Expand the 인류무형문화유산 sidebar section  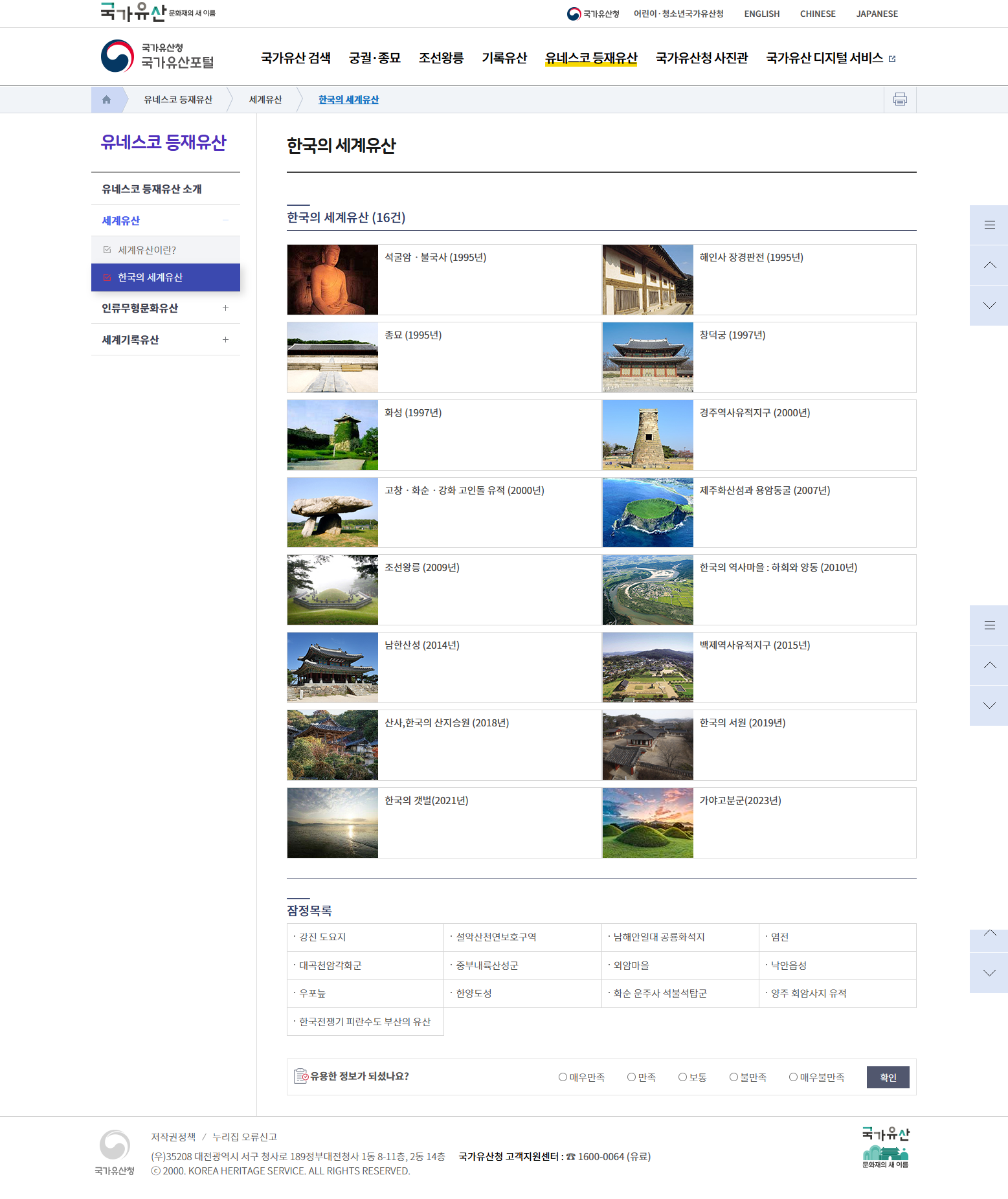225,308
